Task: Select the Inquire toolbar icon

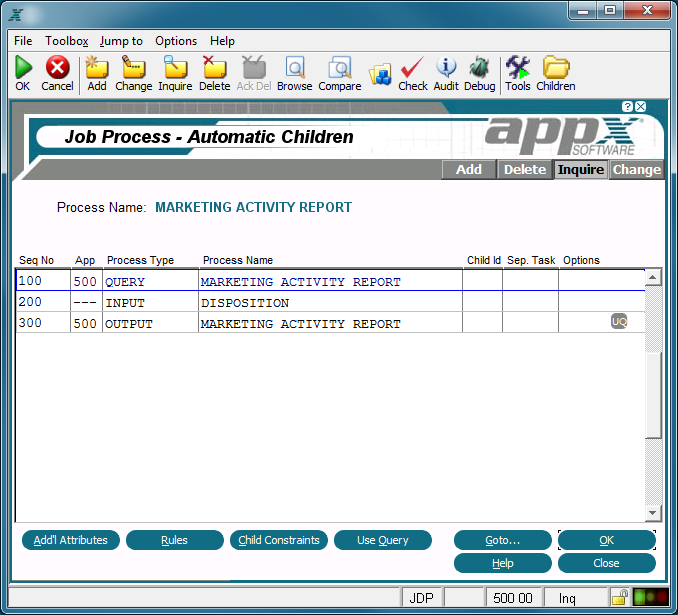Action: point(175,67)
